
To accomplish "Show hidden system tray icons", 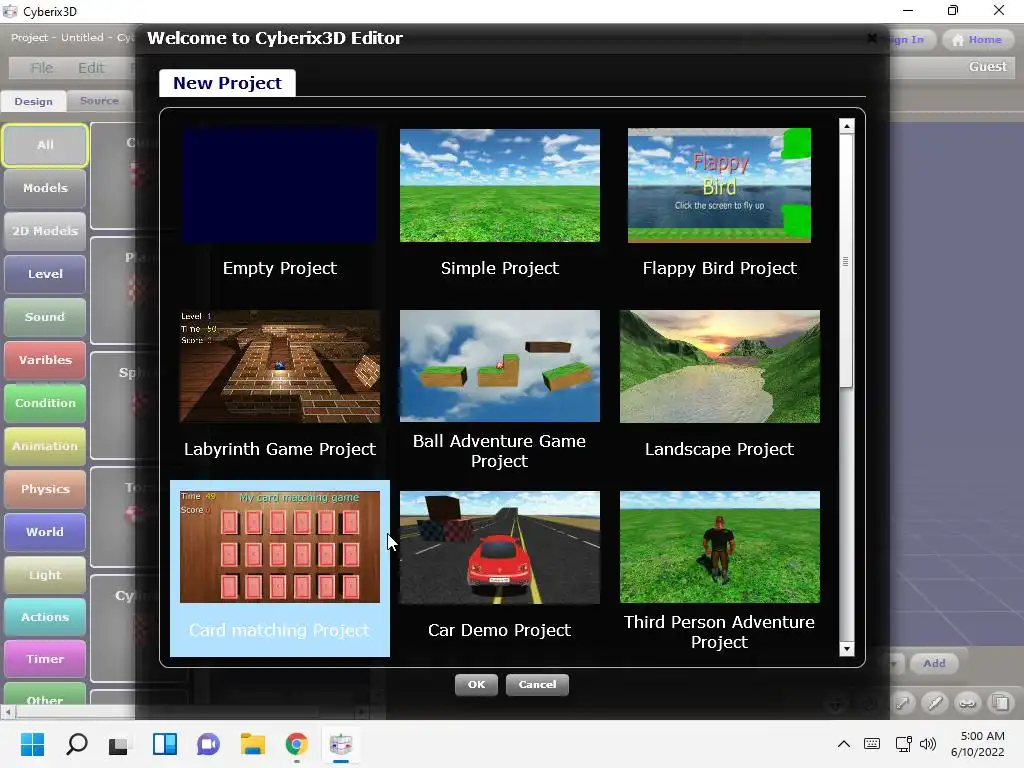I will coord(844,744).
